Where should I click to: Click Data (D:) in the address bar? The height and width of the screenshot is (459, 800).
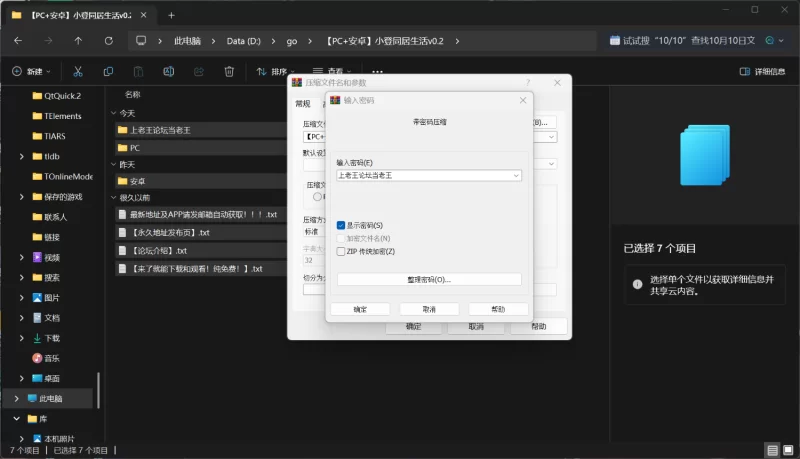pyautogui.click(x=243, y=41)
